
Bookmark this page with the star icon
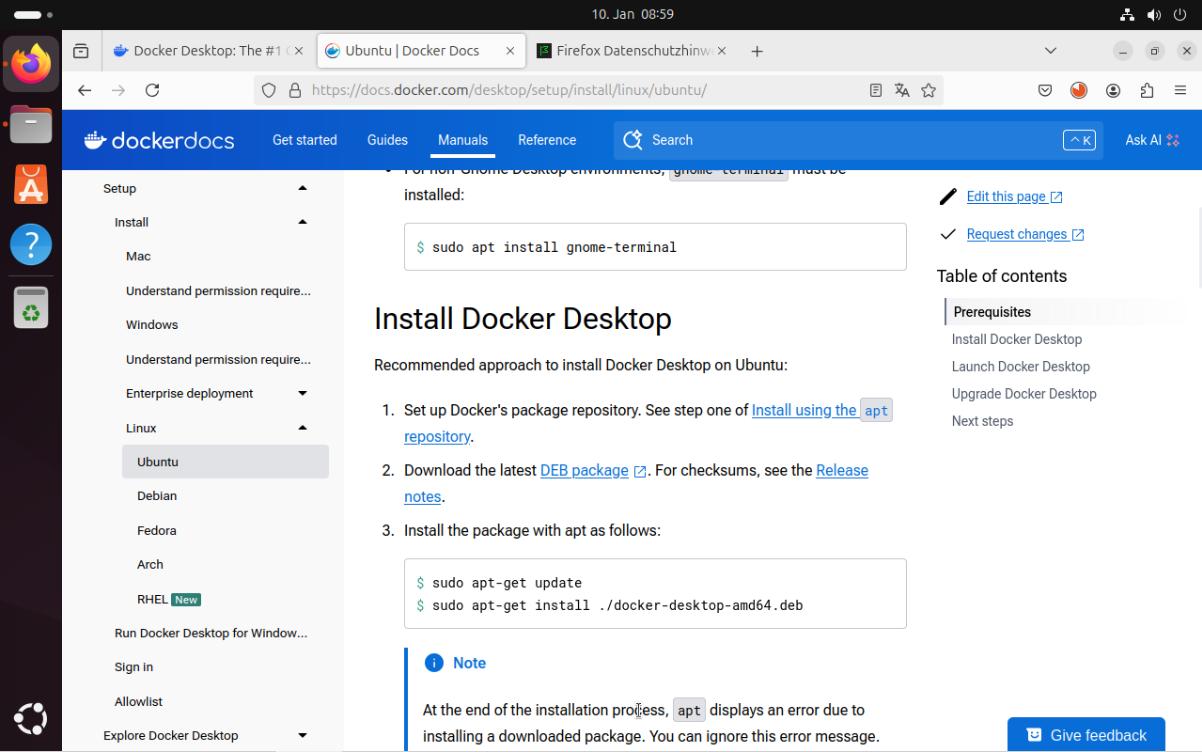(x=928, y=90)
